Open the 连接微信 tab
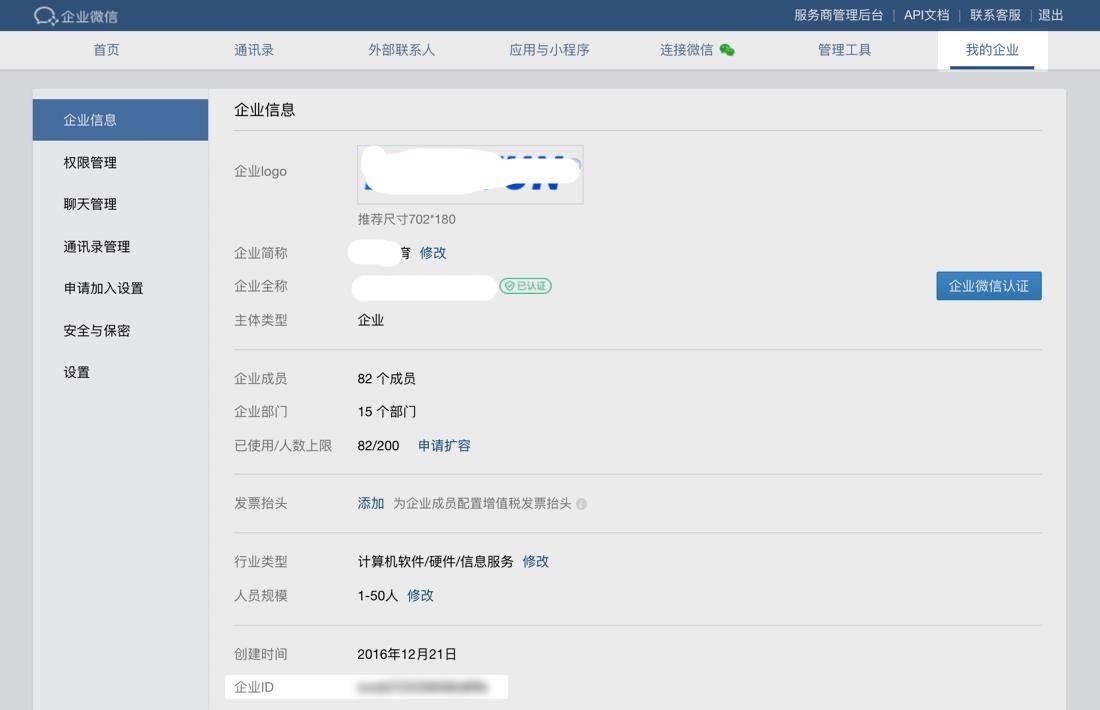 [686, 50]
